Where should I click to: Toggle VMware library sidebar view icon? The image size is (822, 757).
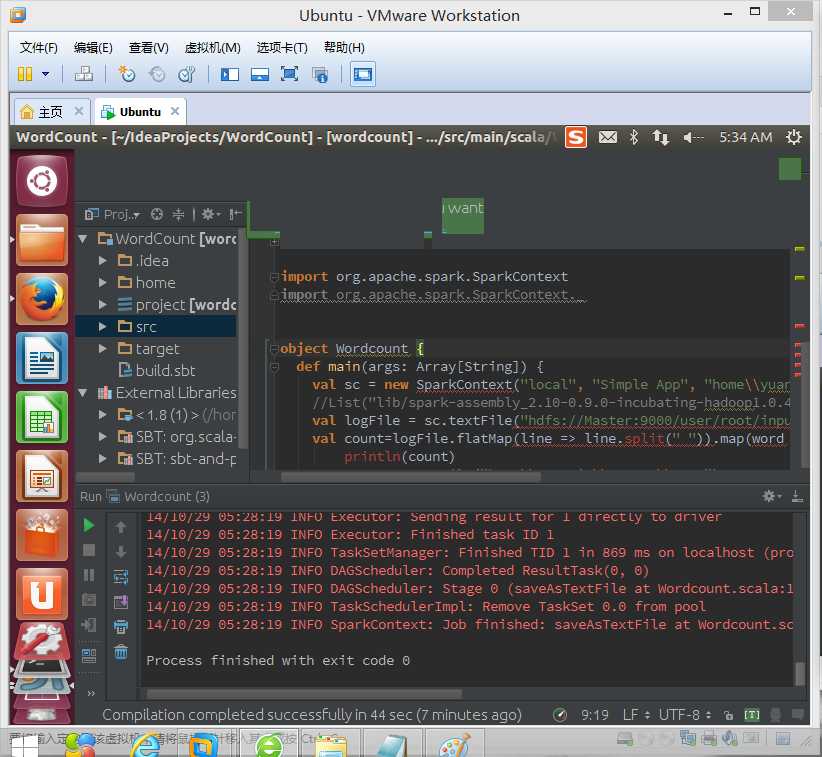(230, 74)
